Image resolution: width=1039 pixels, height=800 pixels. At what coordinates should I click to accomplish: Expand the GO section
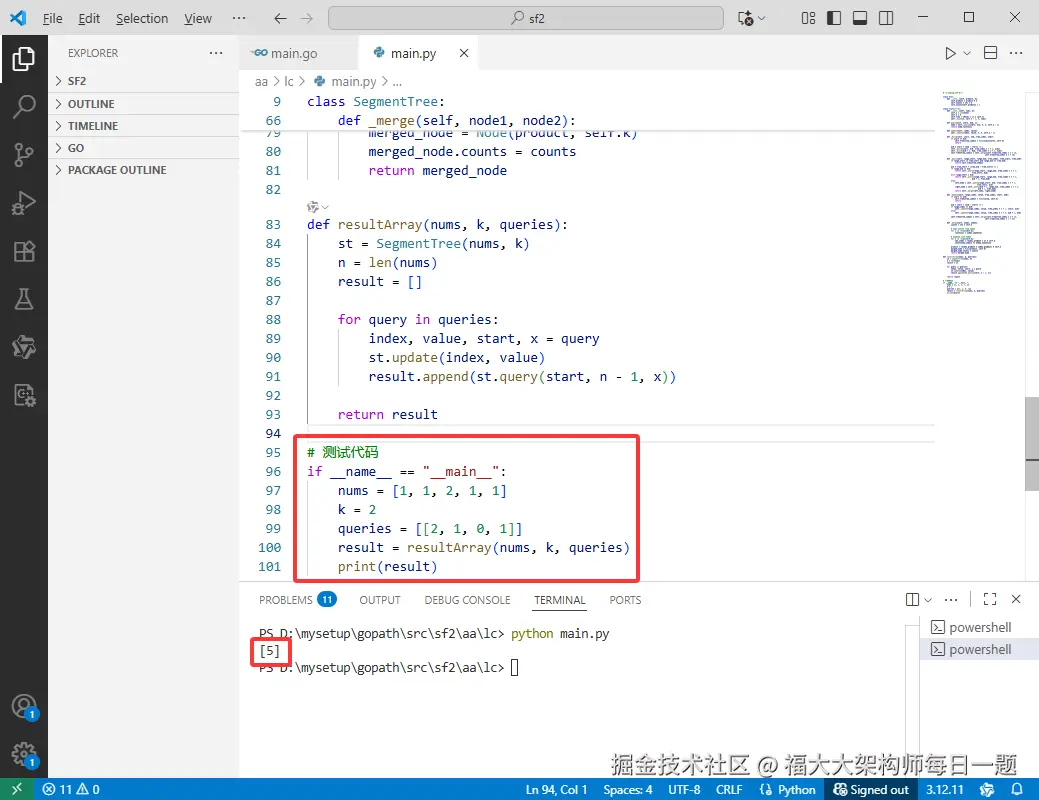(144, 148)
